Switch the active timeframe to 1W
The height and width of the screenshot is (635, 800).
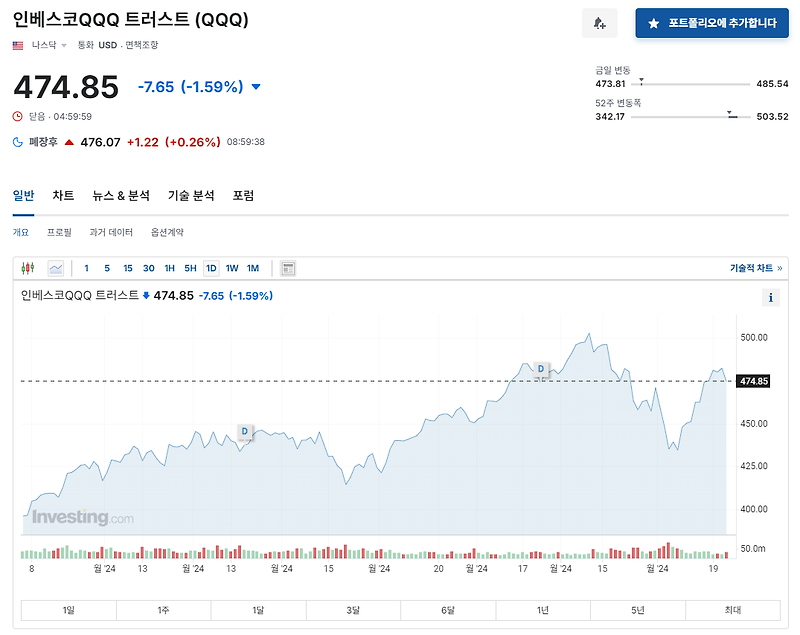(x=233, y=268)
